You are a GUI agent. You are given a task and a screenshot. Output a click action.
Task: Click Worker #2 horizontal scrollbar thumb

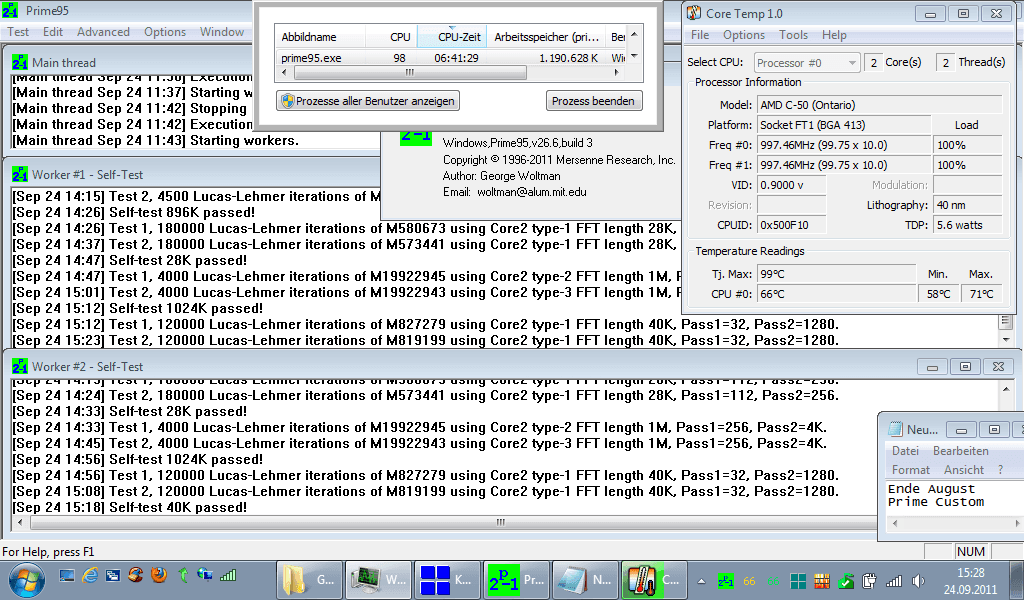click(501, 522)
